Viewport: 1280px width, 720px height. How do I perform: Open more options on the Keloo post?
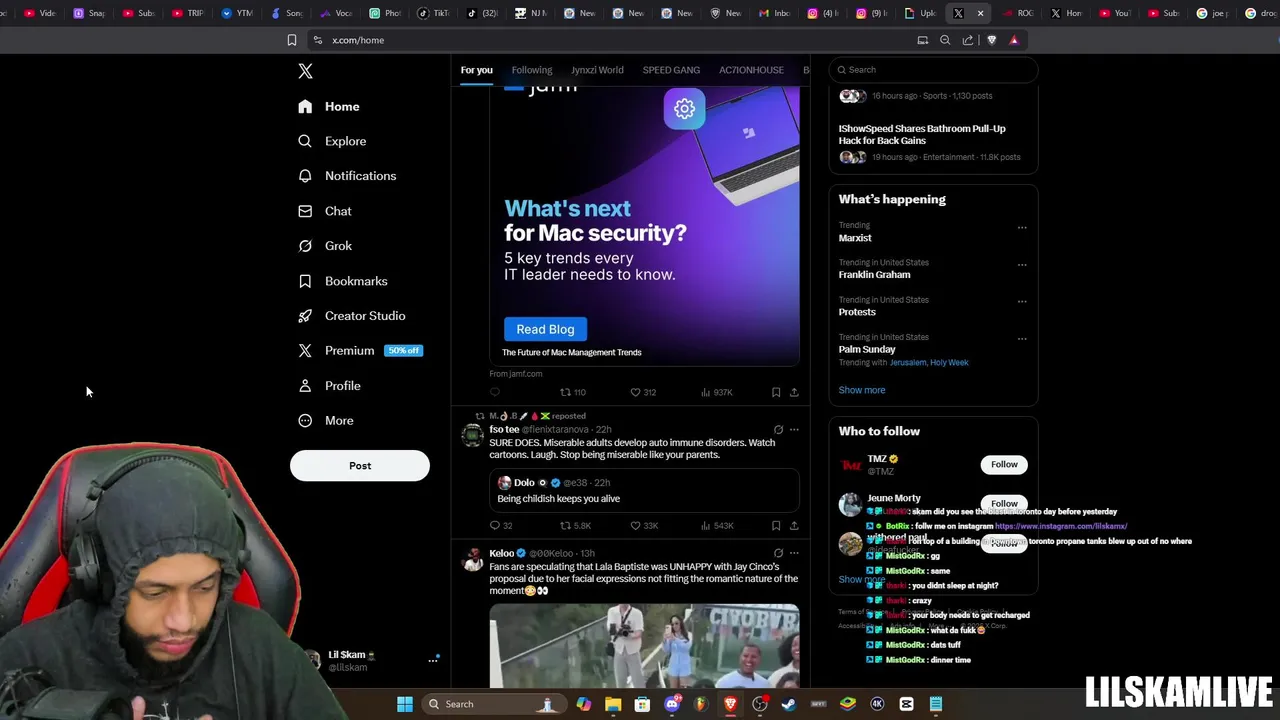[794, 553]
